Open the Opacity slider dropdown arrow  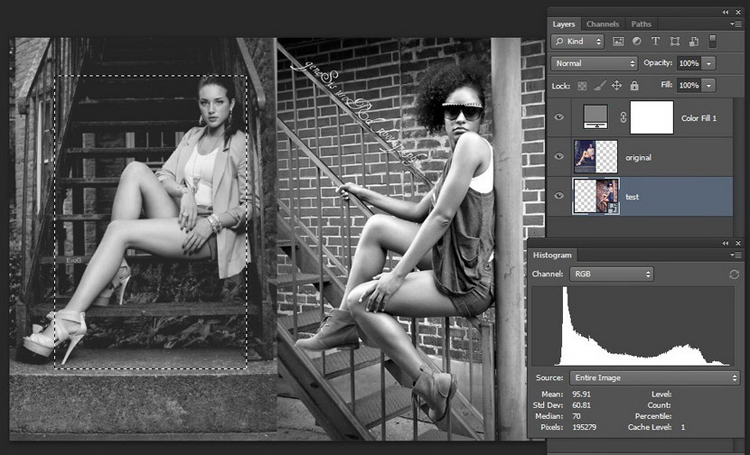tap(709, 63)
